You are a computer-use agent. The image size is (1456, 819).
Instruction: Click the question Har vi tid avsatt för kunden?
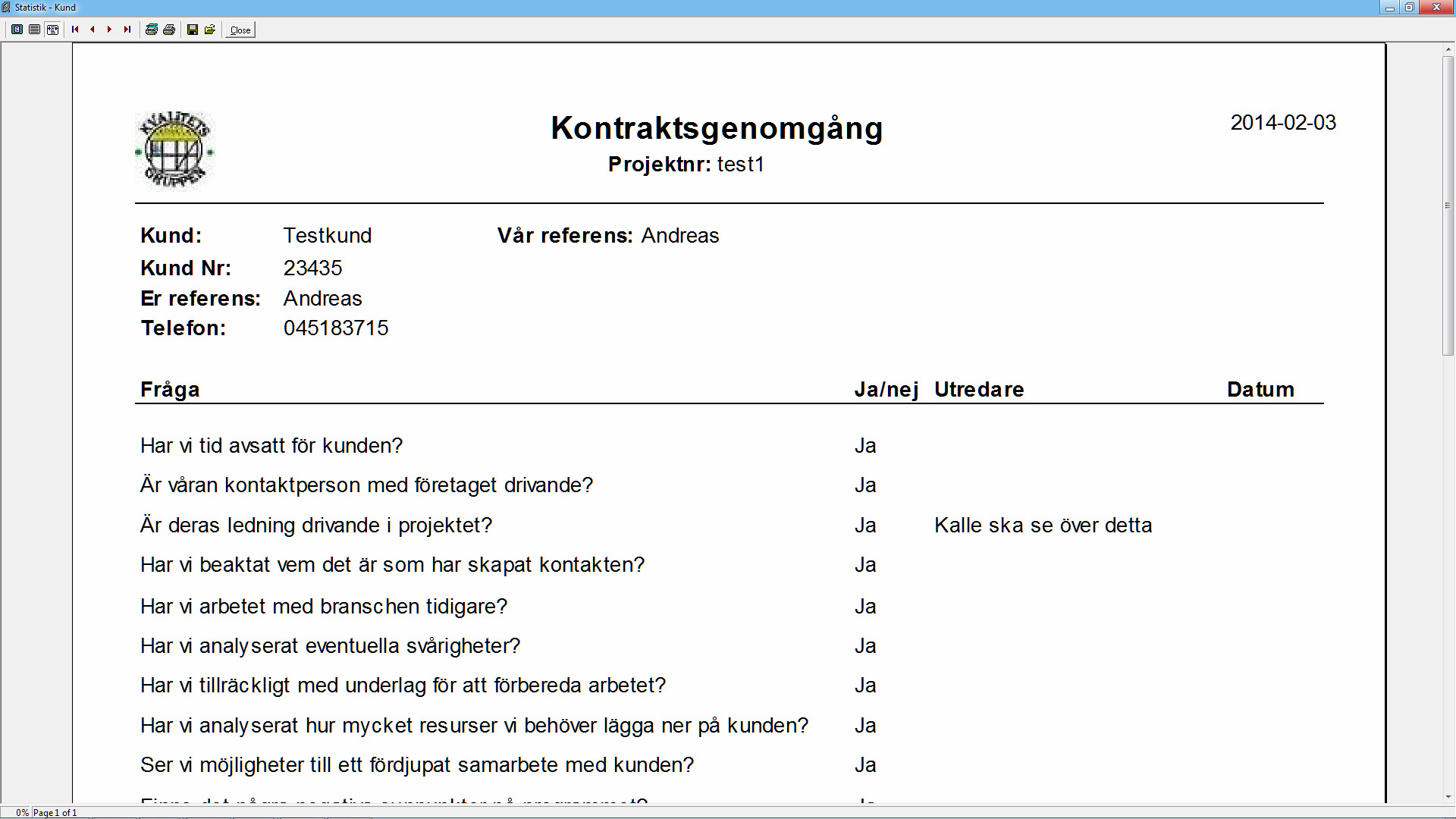pos(271,446)
